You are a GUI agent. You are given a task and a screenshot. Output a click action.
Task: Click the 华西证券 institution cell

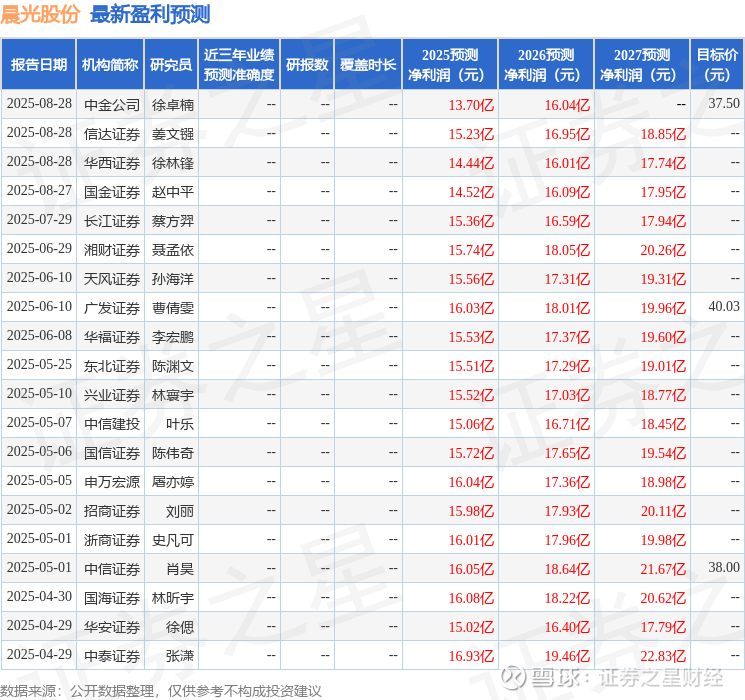point(112,163)
